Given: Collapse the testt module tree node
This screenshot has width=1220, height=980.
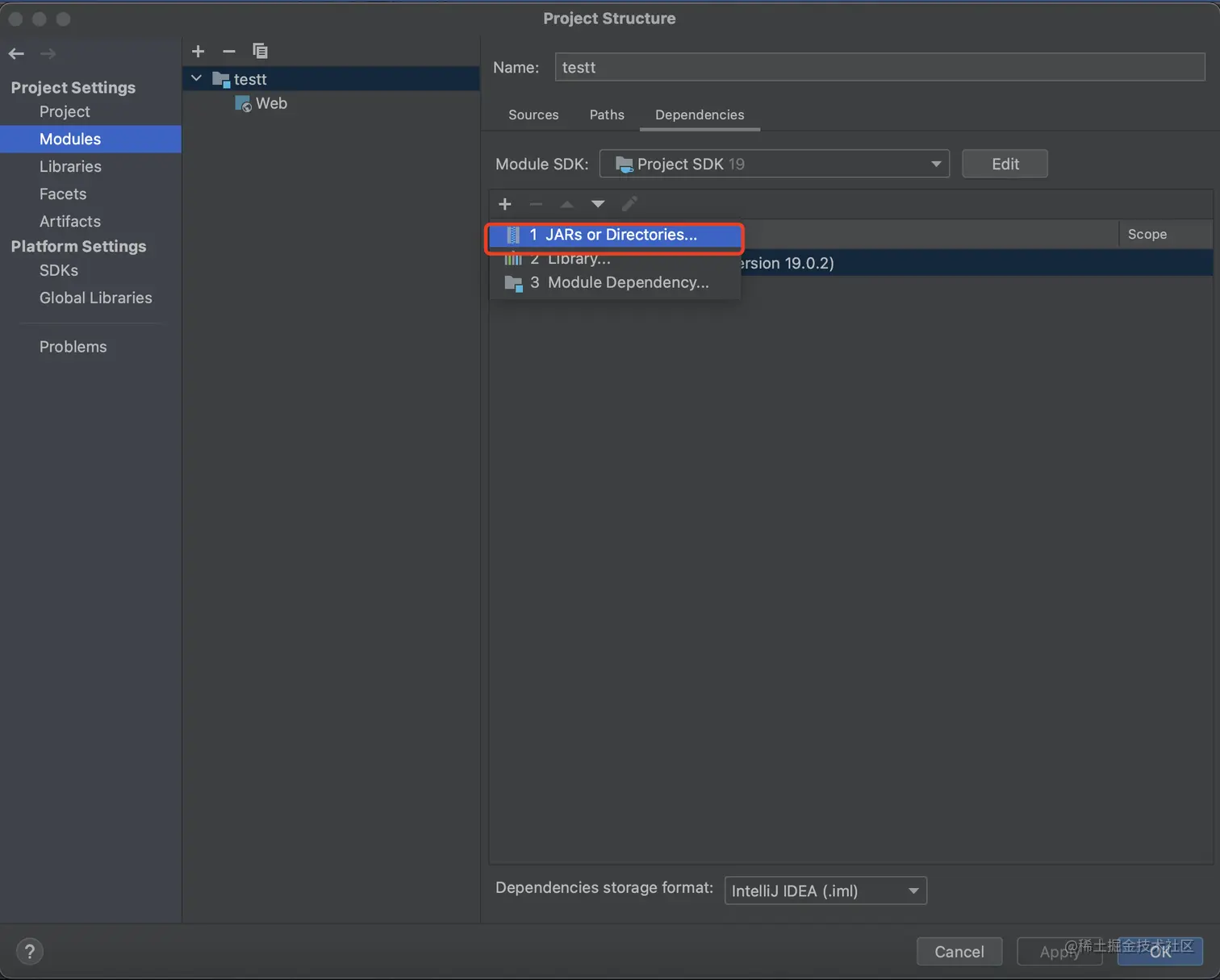Looking at the screenshot, I should pyautogui.click(x=196, y=78).
